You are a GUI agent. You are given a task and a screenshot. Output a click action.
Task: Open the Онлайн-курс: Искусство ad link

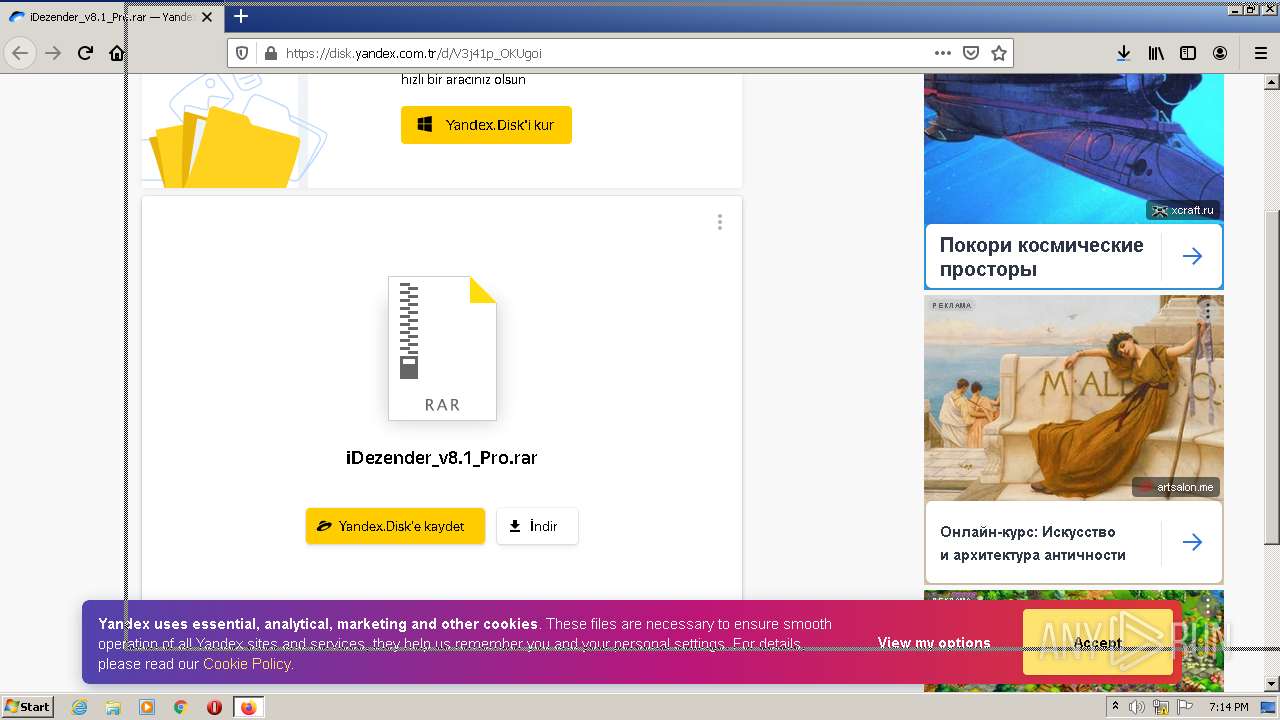[1033, 543]
